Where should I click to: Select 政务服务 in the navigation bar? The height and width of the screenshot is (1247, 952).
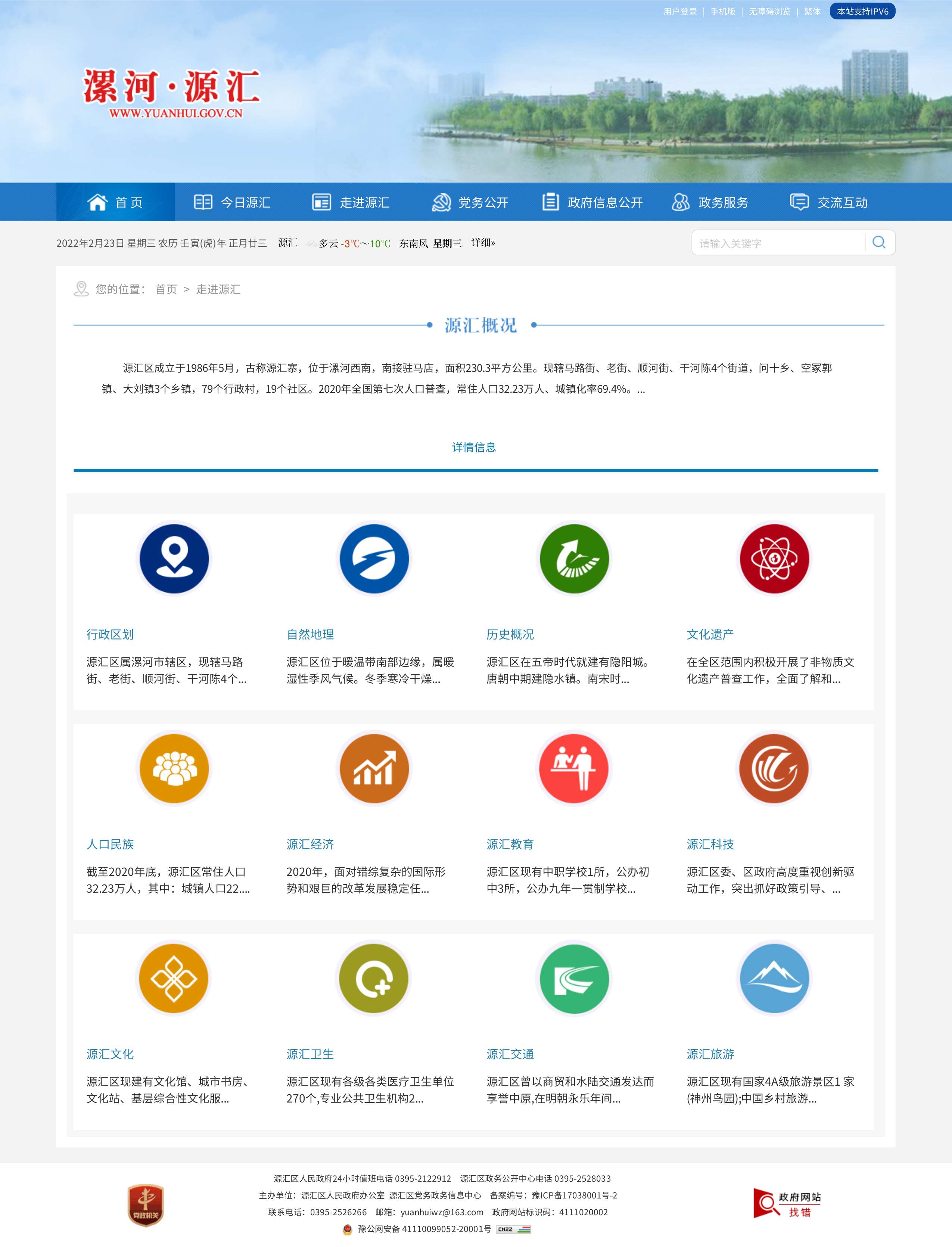[x=710, y=202]
